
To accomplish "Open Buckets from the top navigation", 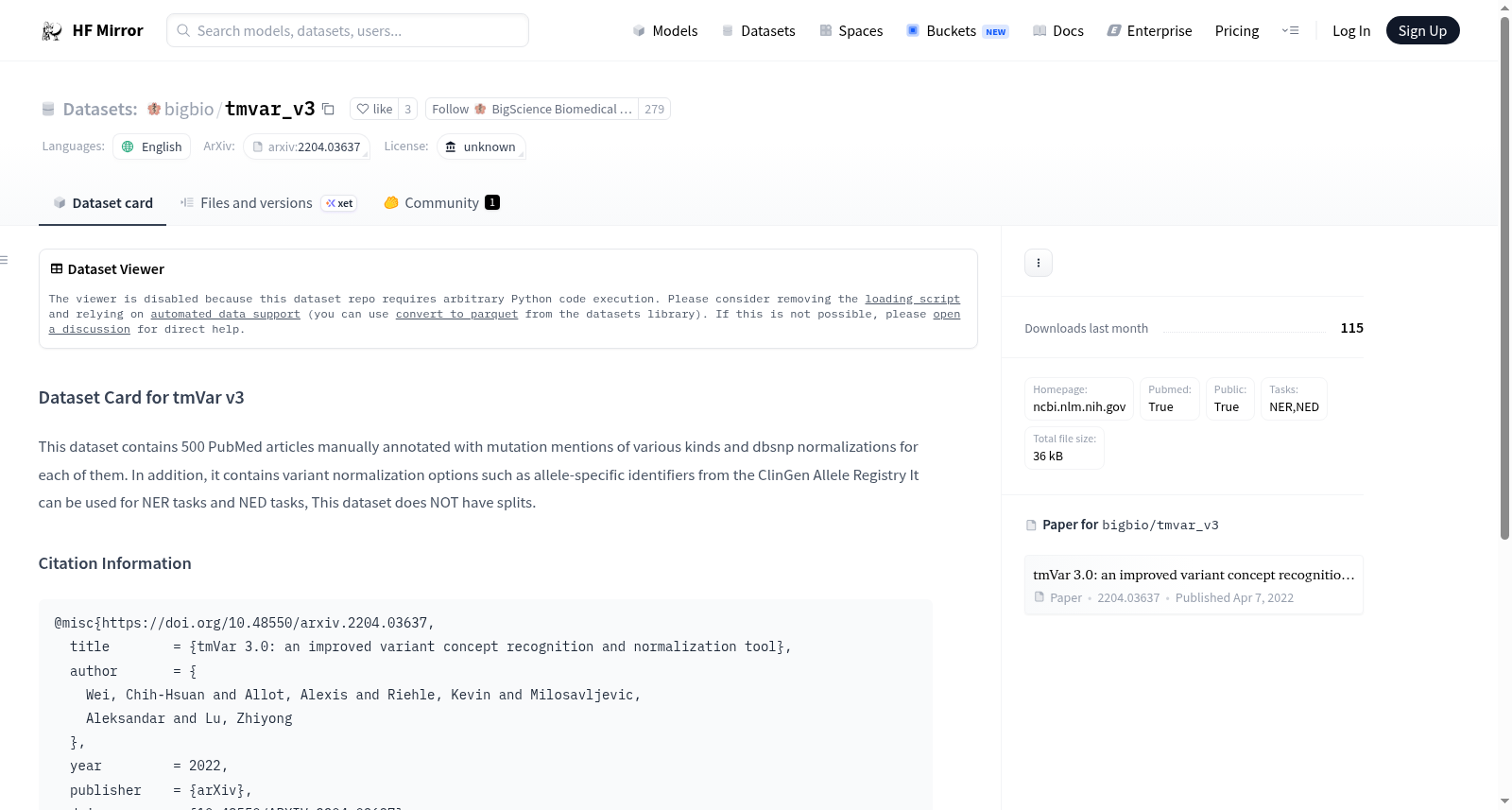I will point(957,31).
